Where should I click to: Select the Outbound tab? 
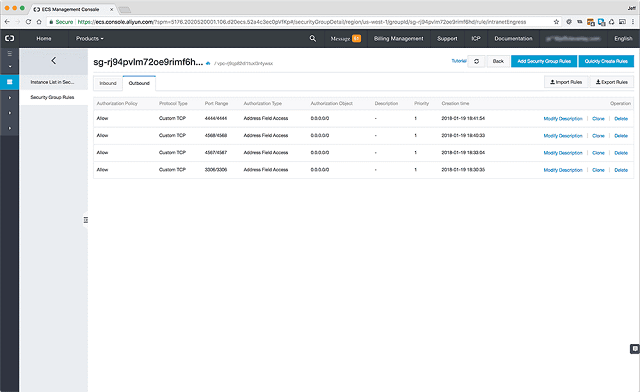139,83
